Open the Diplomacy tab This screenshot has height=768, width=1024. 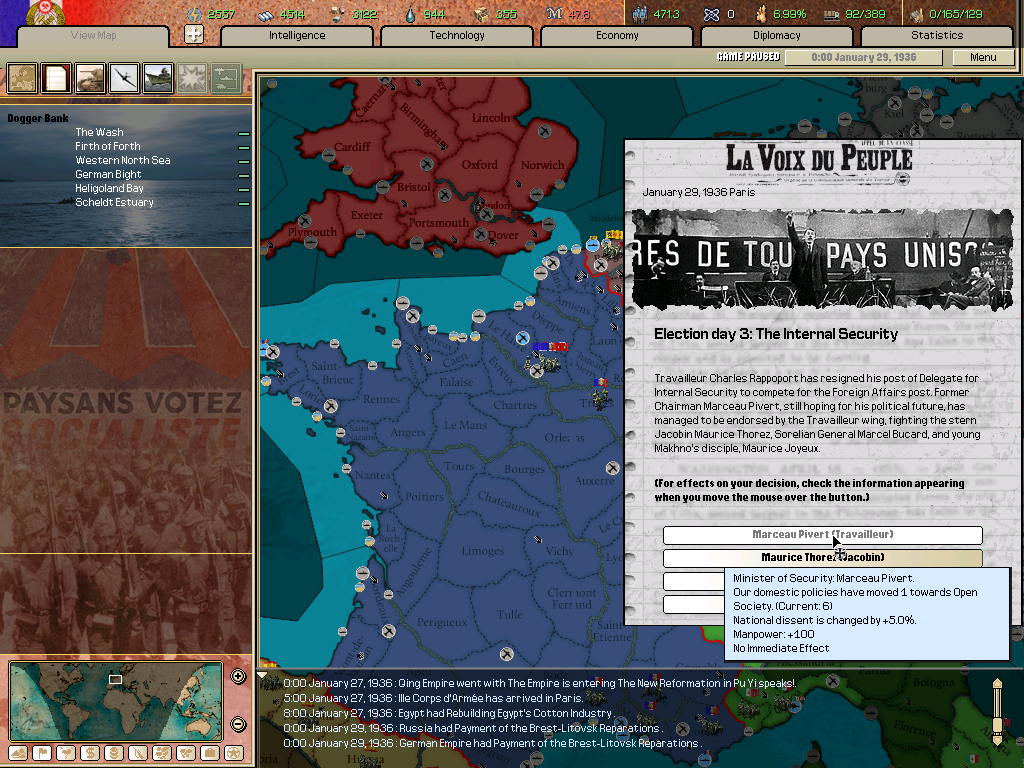point(777,35)
